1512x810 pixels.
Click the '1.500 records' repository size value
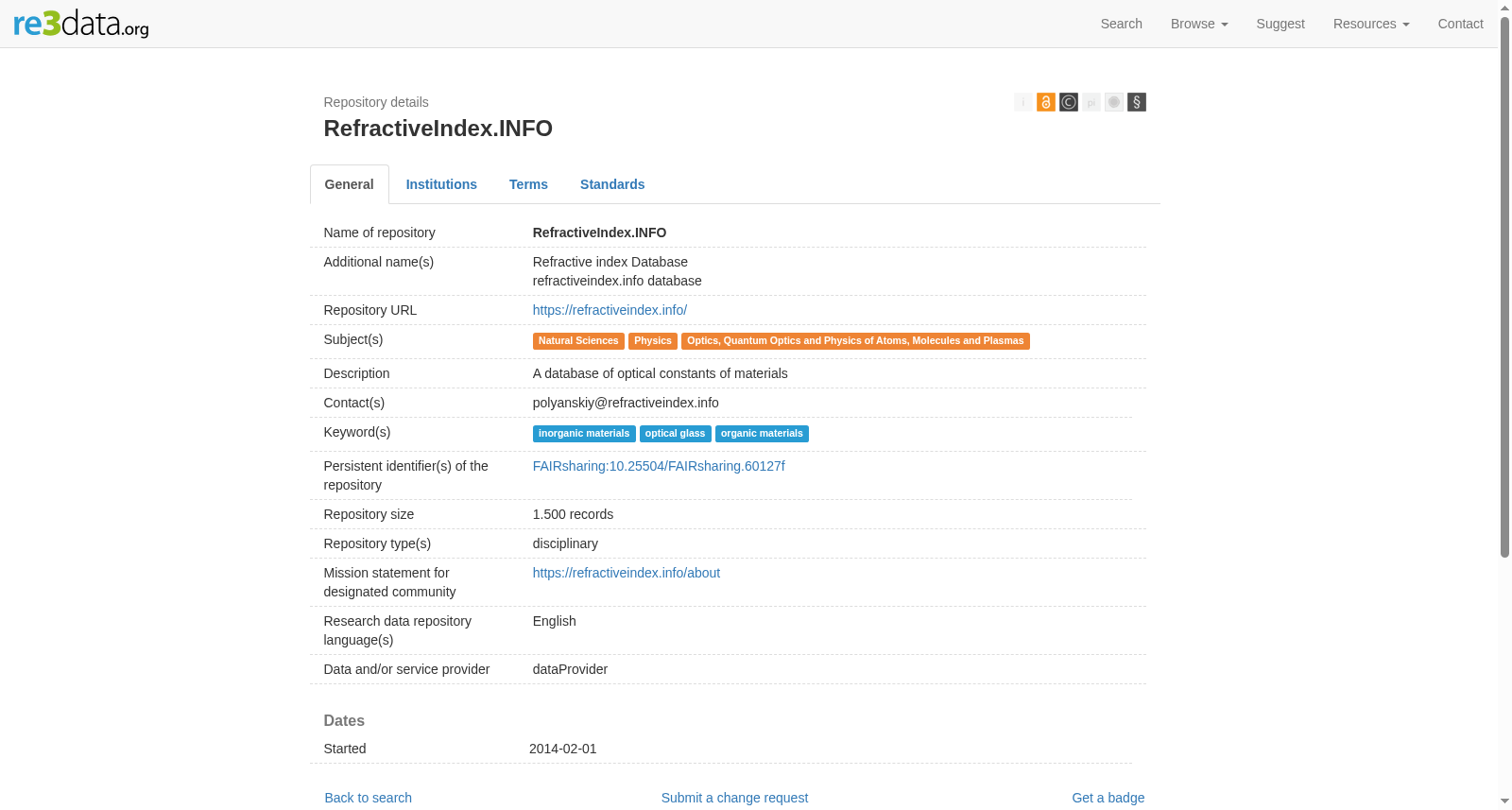coord(573,514)
